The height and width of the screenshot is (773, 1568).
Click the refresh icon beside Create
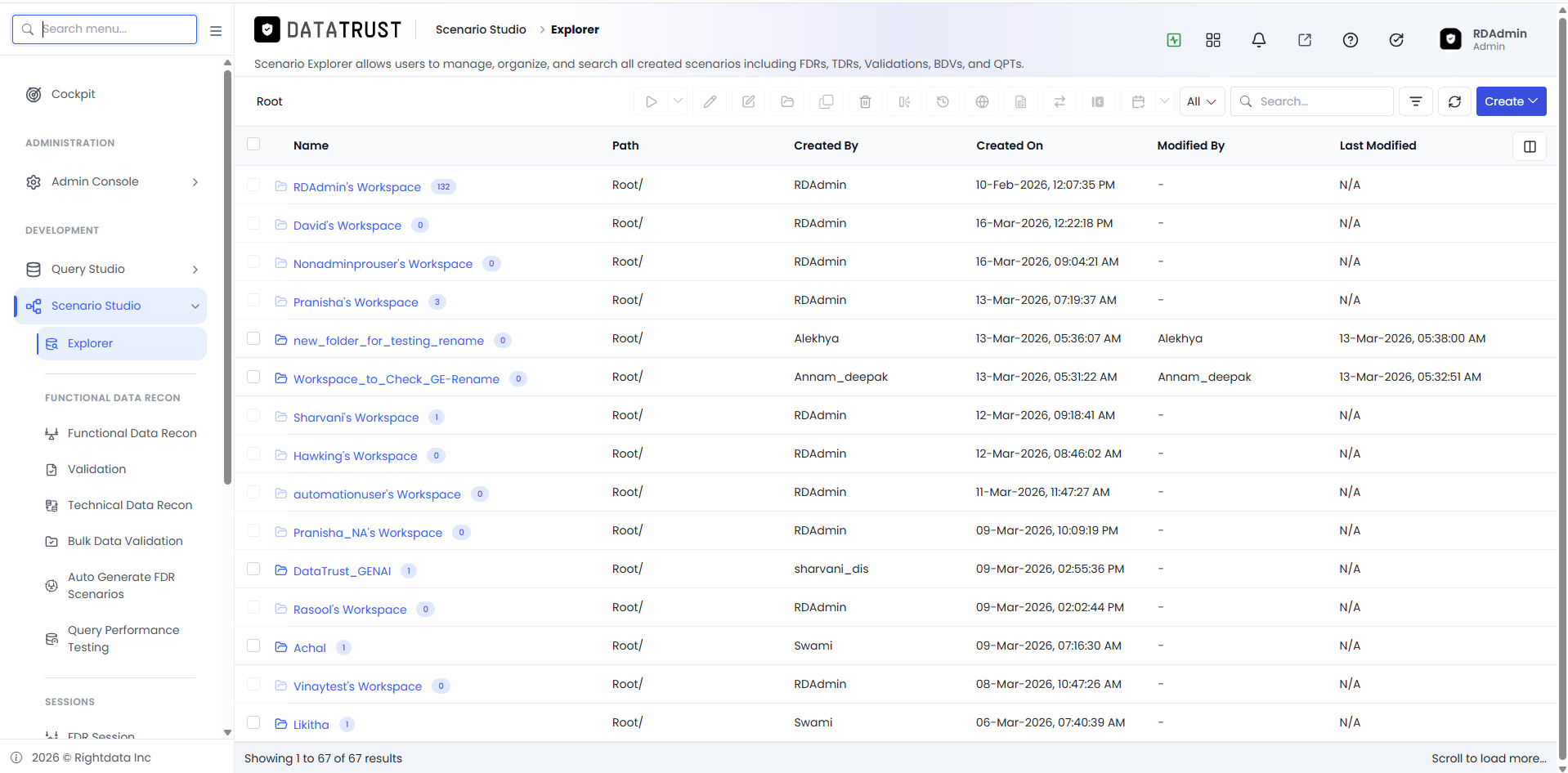1454,101
